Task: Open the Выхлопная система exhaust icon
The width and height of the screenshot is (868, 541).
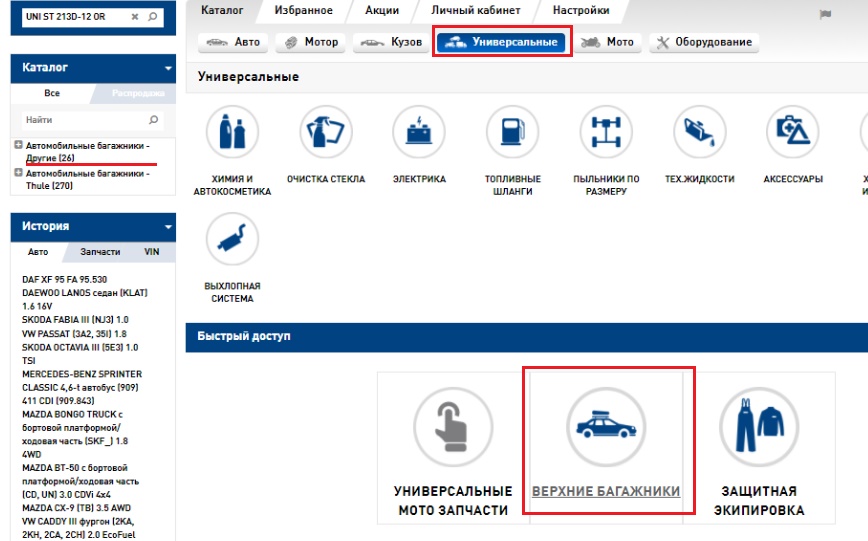Action: pyautogui.click(x=232, y=239)
